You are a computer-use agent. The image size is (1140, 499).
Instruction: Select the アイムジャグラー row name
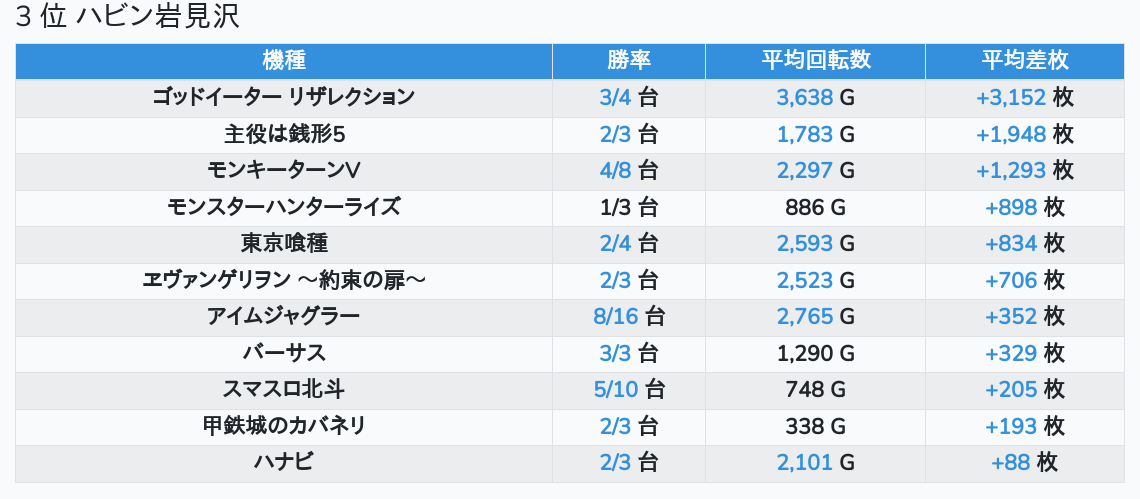(284, 316)
